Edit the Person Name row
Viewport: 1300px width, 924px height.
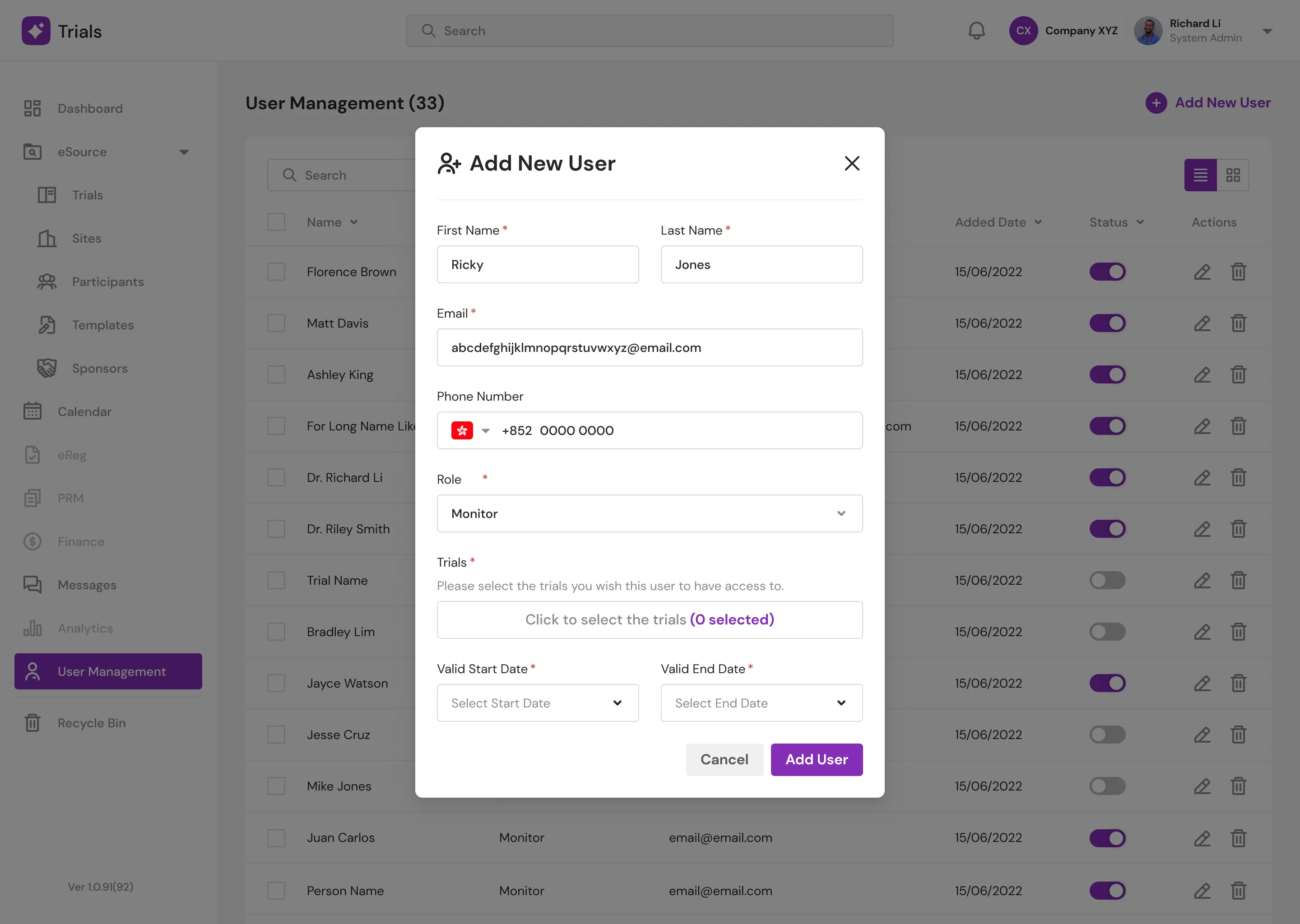(1202, 891)
